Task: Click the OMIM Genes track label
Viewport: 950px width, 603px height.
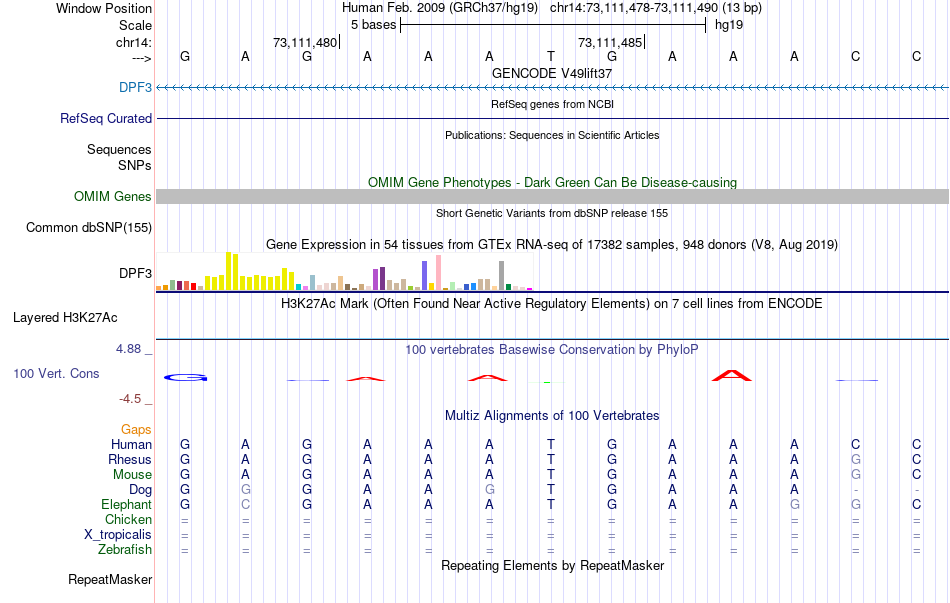Action: click(112, 196)
